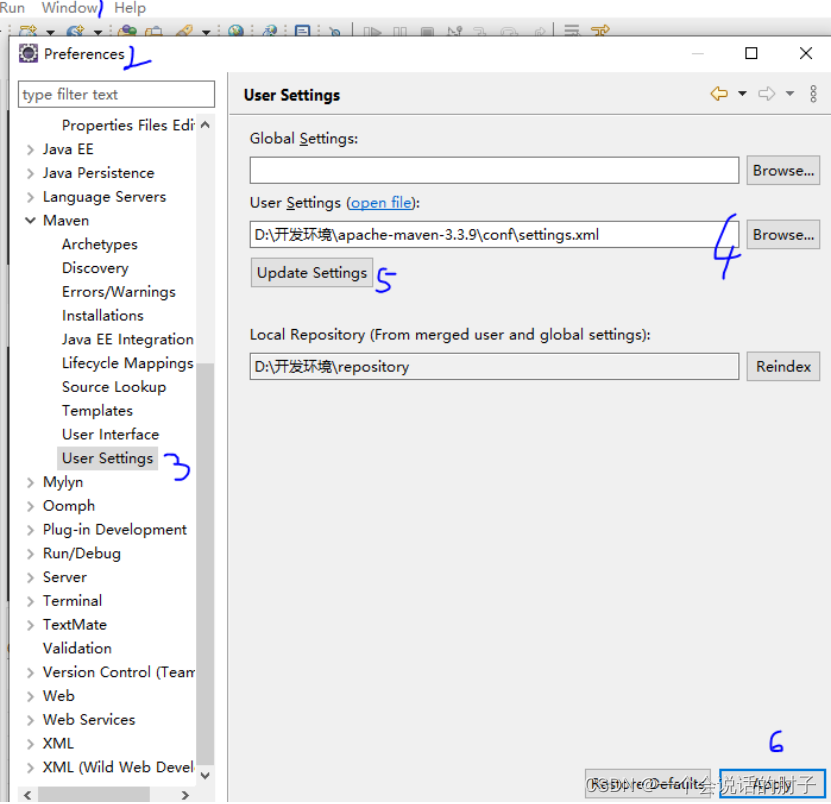Expand the Plug-in Development tree node

30,530
